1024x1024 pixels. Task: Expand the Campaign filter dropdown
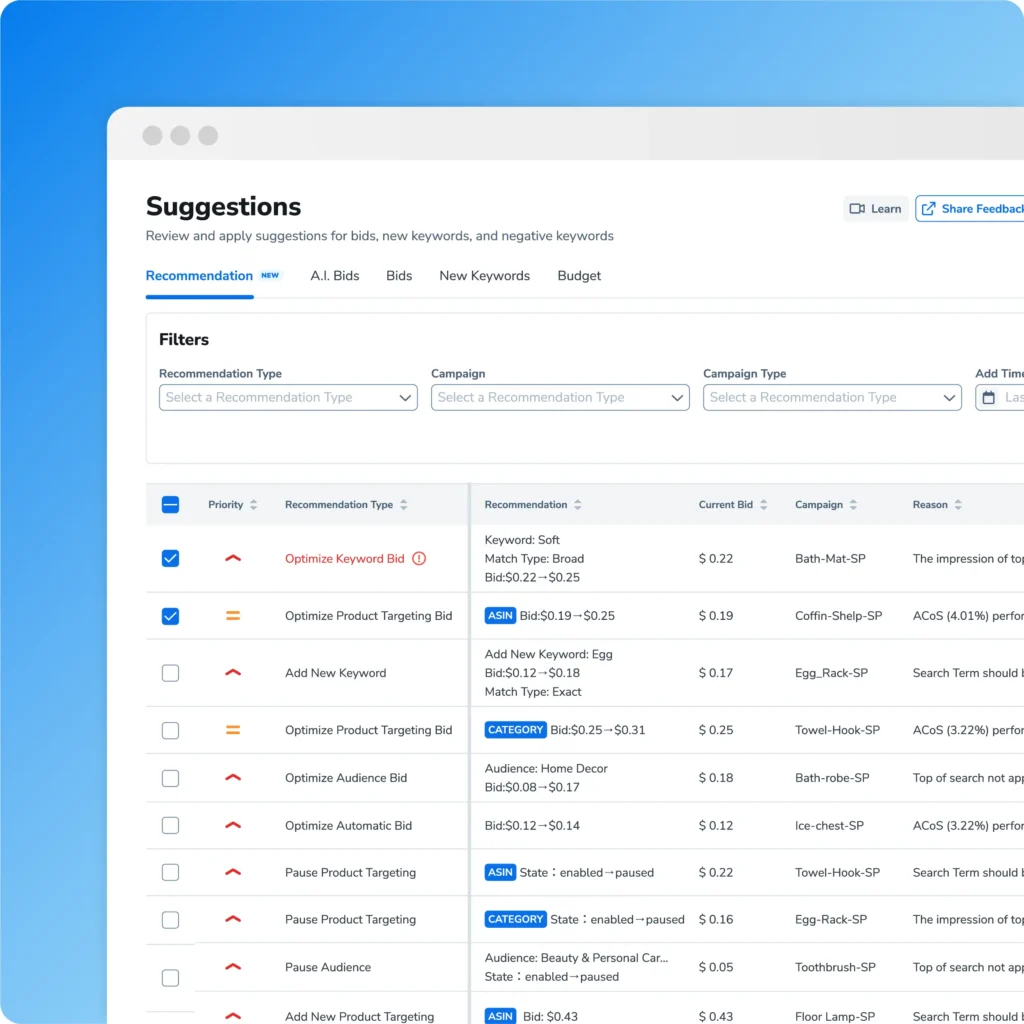point(560,398)
